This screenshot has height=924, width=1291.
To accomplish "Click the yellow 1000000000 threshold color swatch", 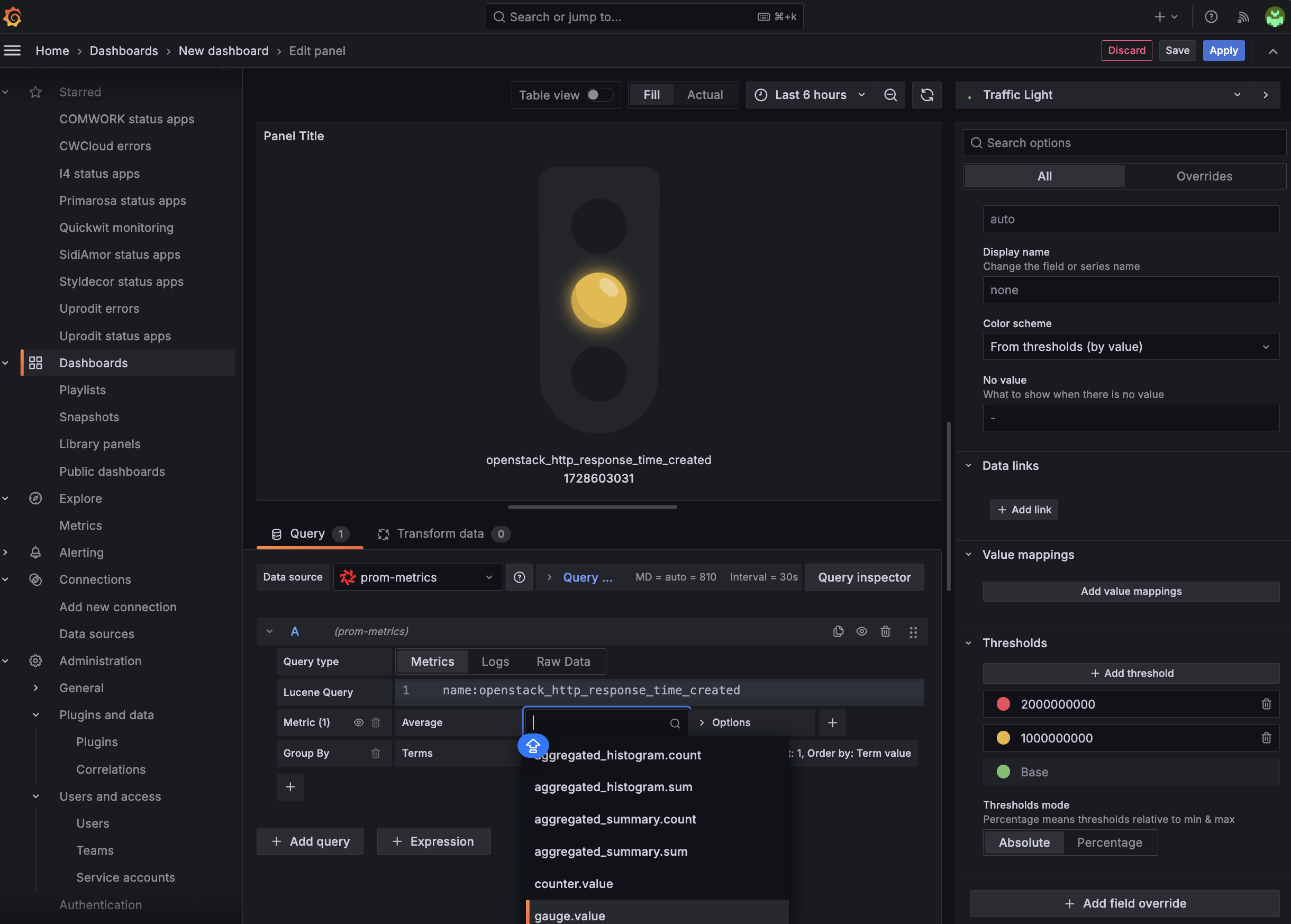I will click(1003, 738).
